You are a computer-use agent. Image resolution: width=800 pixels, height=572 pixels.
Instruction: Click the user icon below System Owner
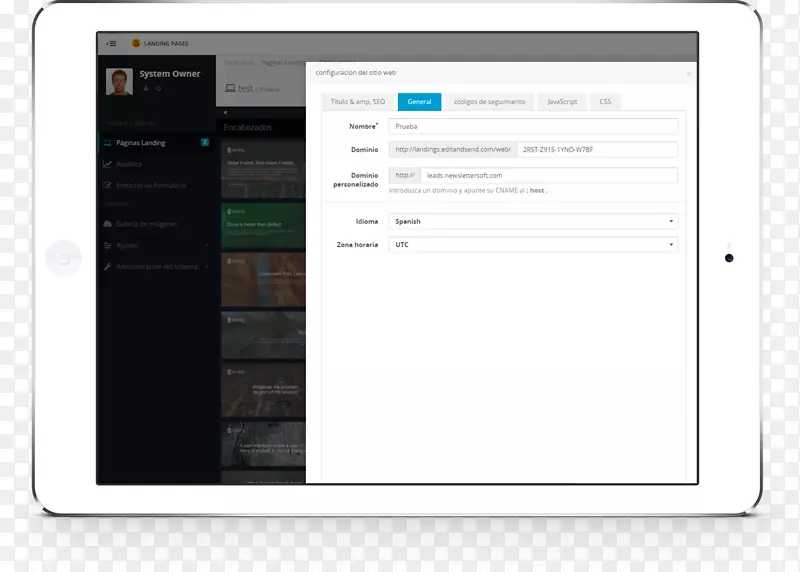pyautogui.click(x=145, y=89)
